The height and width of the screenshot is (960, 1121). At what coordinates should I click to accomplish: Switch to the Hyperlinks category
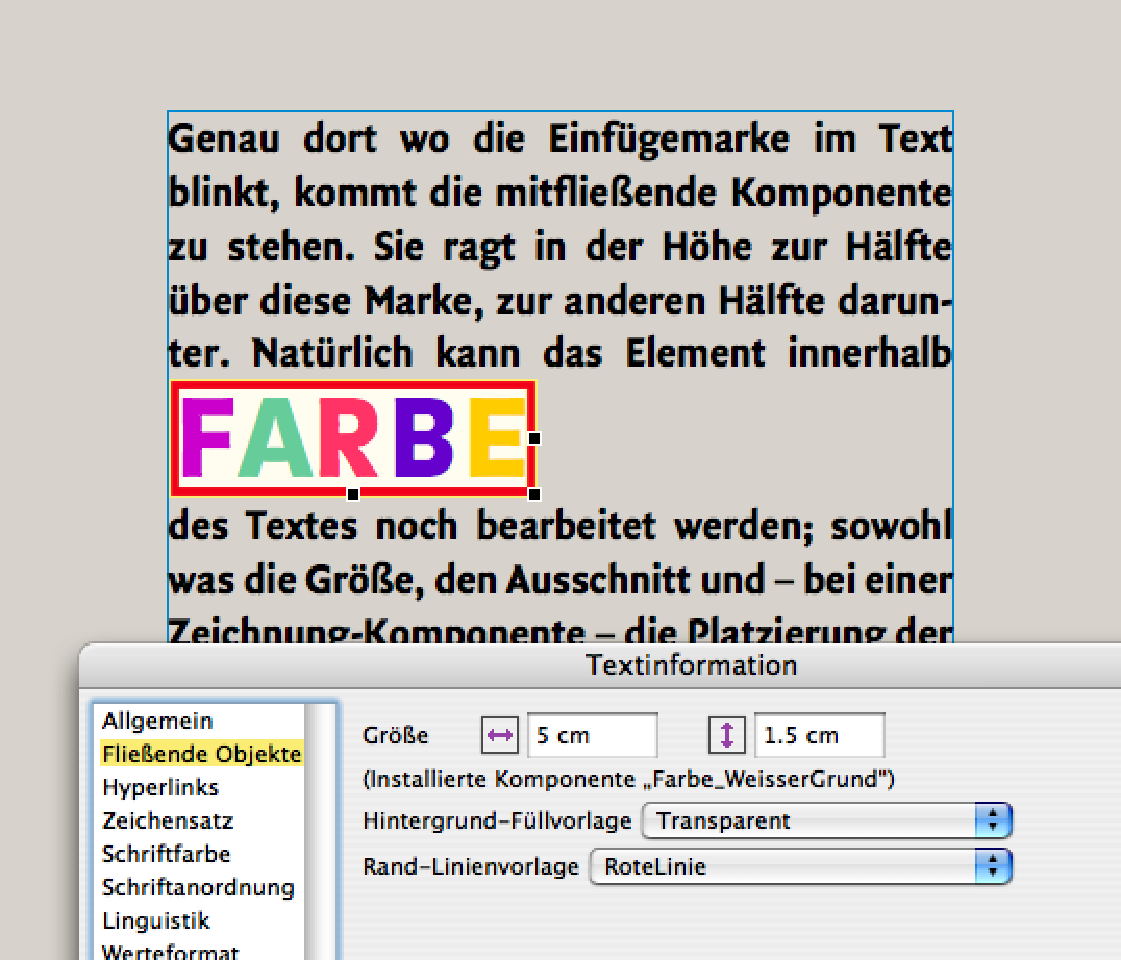click(160, 787)
